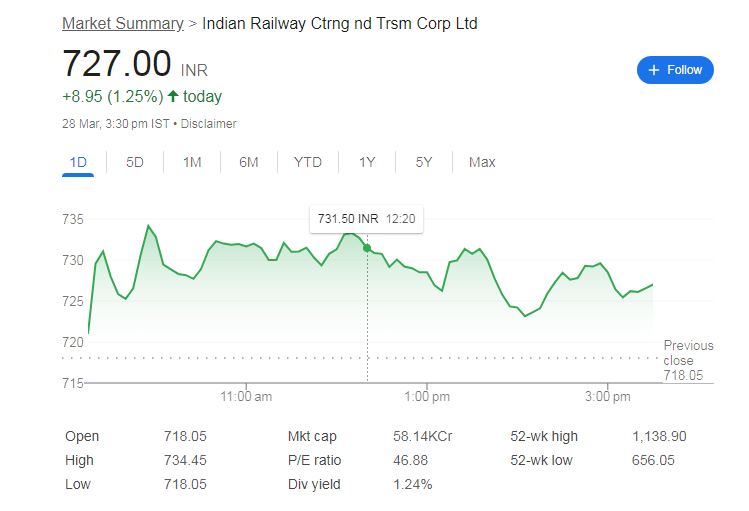Click the 727.00 stock price
The image size is (749, 511).
coord(117,64)
